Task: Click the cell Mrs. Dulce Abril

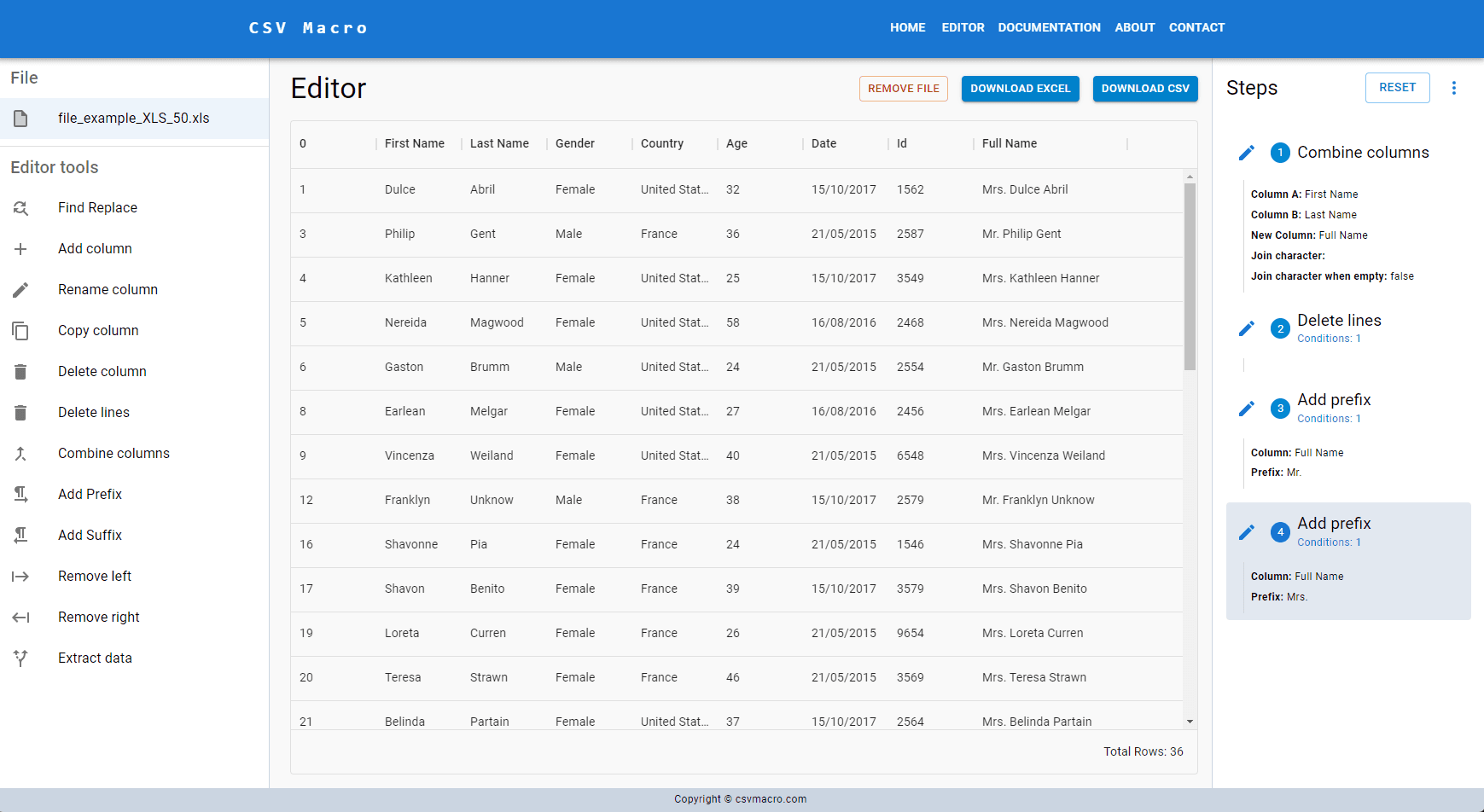Action: [x=1025, y=189]
